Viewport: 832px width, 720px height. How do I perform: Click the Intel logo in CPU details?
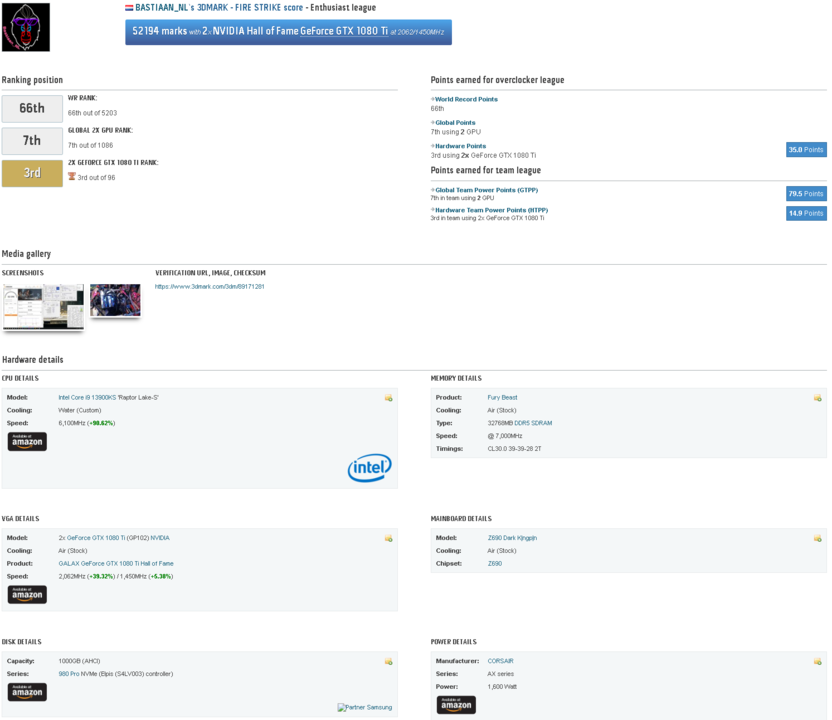(x=369, y=467)
